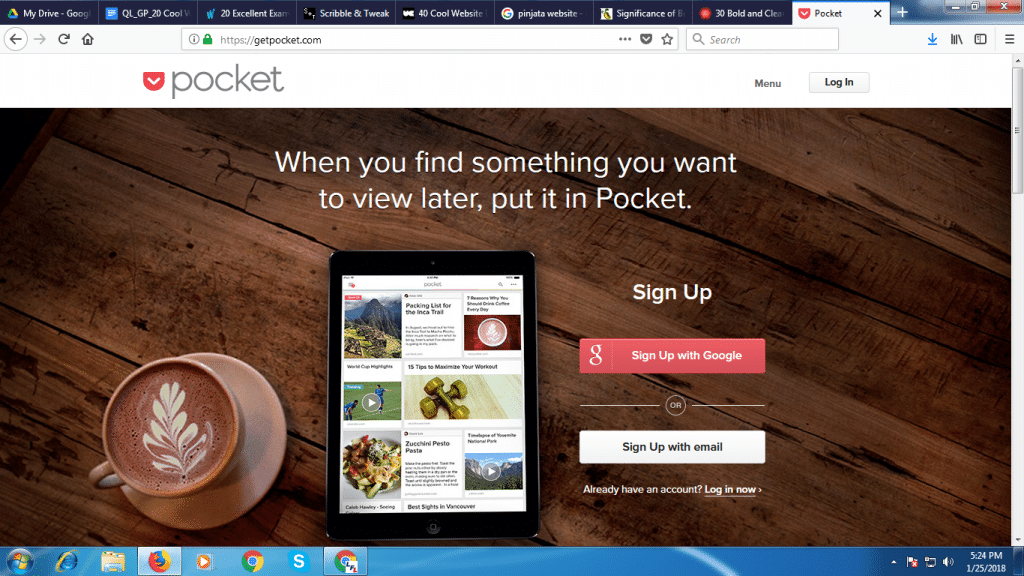Open Firefox downloads arrow icon

[x=933, y=39]
